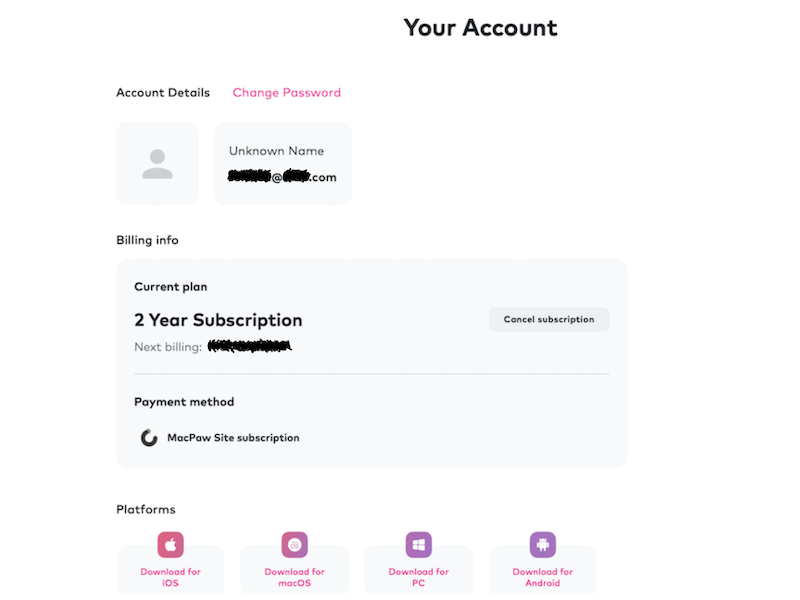Follow the Download for Android link
This screenshot has width=800, height=600.
542,577
